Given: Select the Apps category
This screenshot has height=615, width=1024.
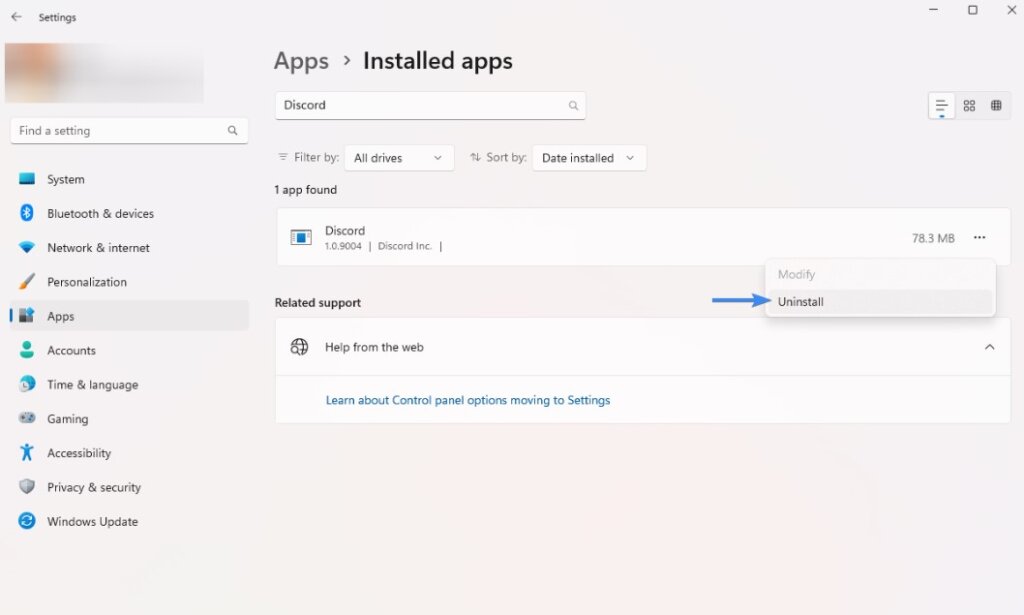Looking at the screenshot, I should [129, 316].
